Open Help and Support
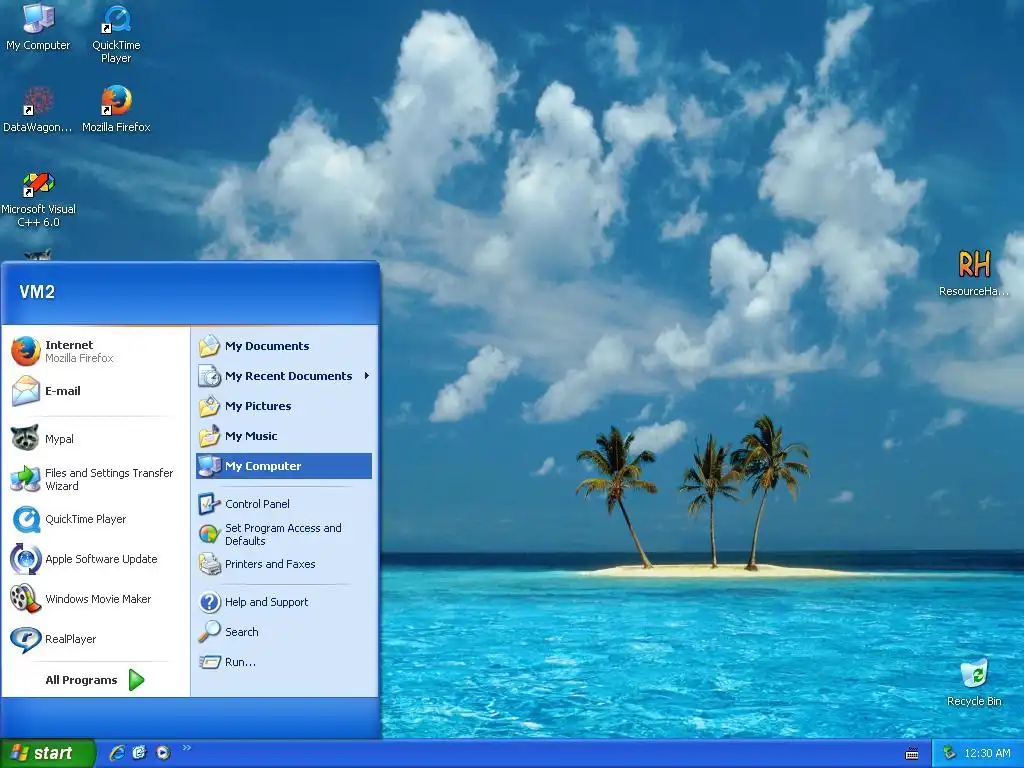This screenshot has width=1024, height=768. [283, 602]
